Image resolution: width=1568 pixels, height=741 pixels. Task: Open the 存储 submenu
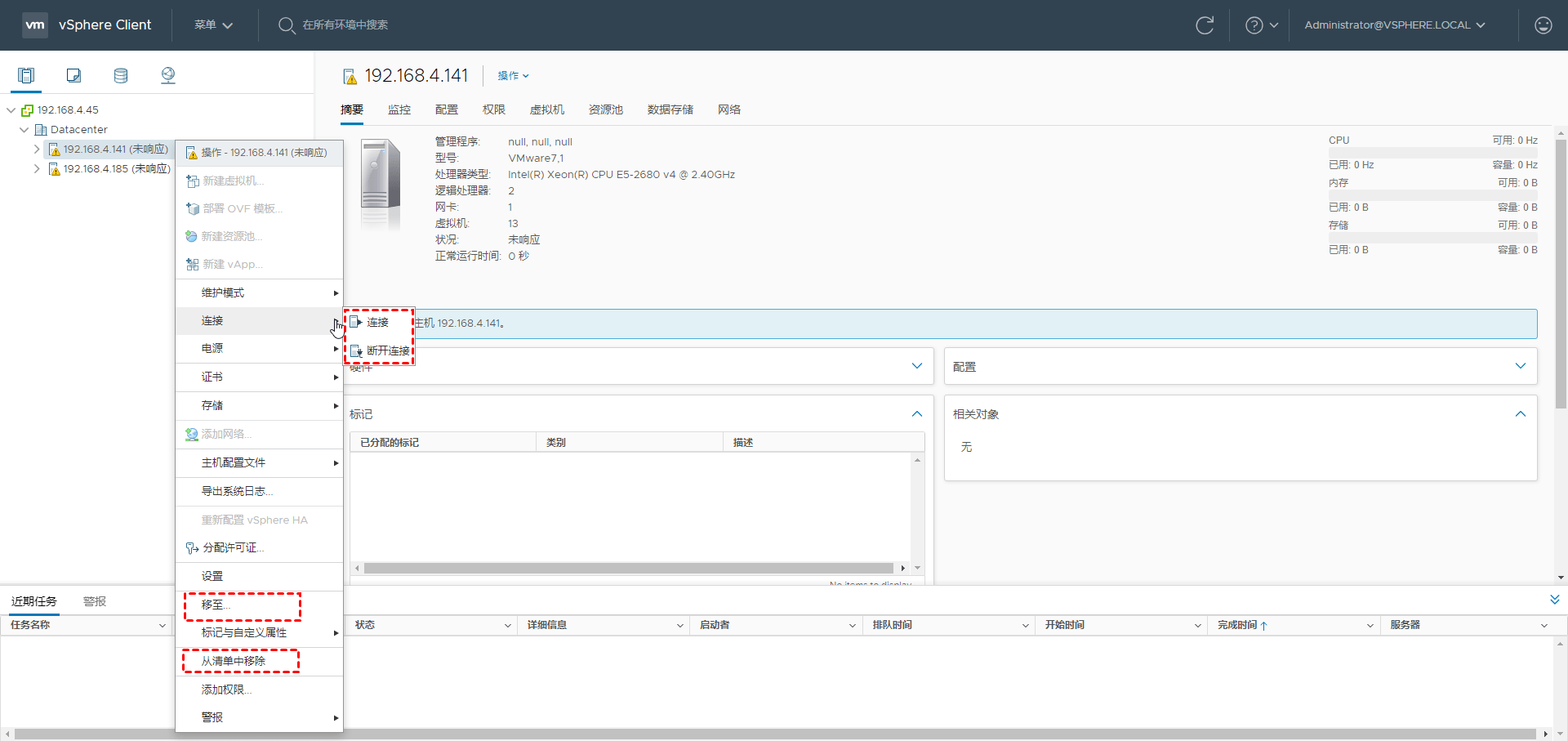[x=260, y=406]
